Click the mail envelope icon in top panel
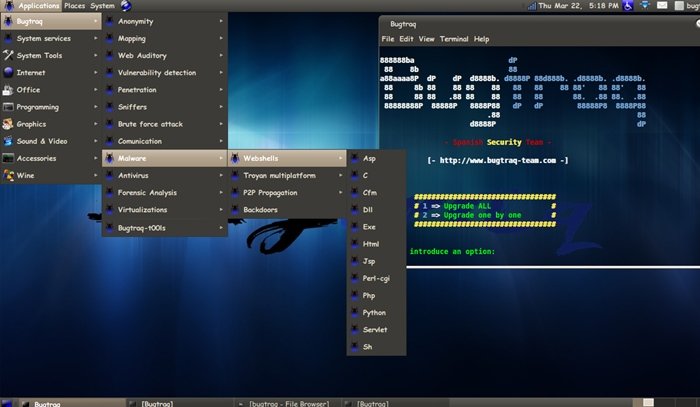 coord(662,5)
